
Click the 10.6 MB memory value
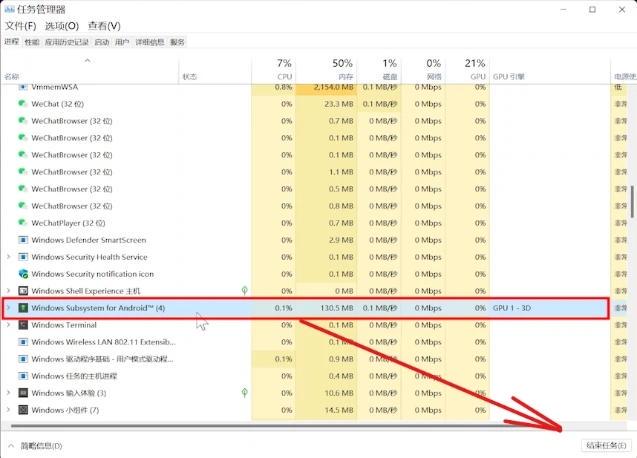(339, 393)
